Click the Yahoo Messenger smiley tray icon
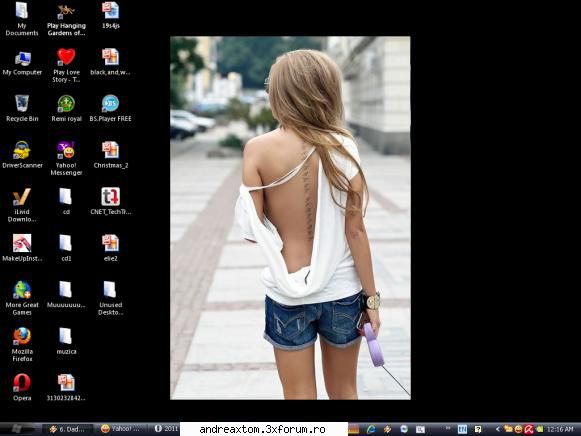This screenshot has width=581, height=436. (518, 429)
